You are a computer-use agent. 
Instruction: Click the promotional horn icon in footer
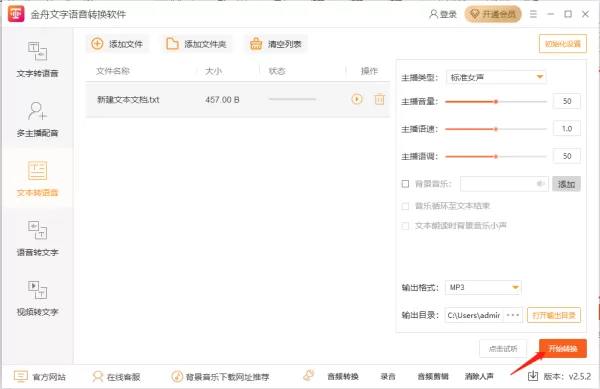[309, 376]
